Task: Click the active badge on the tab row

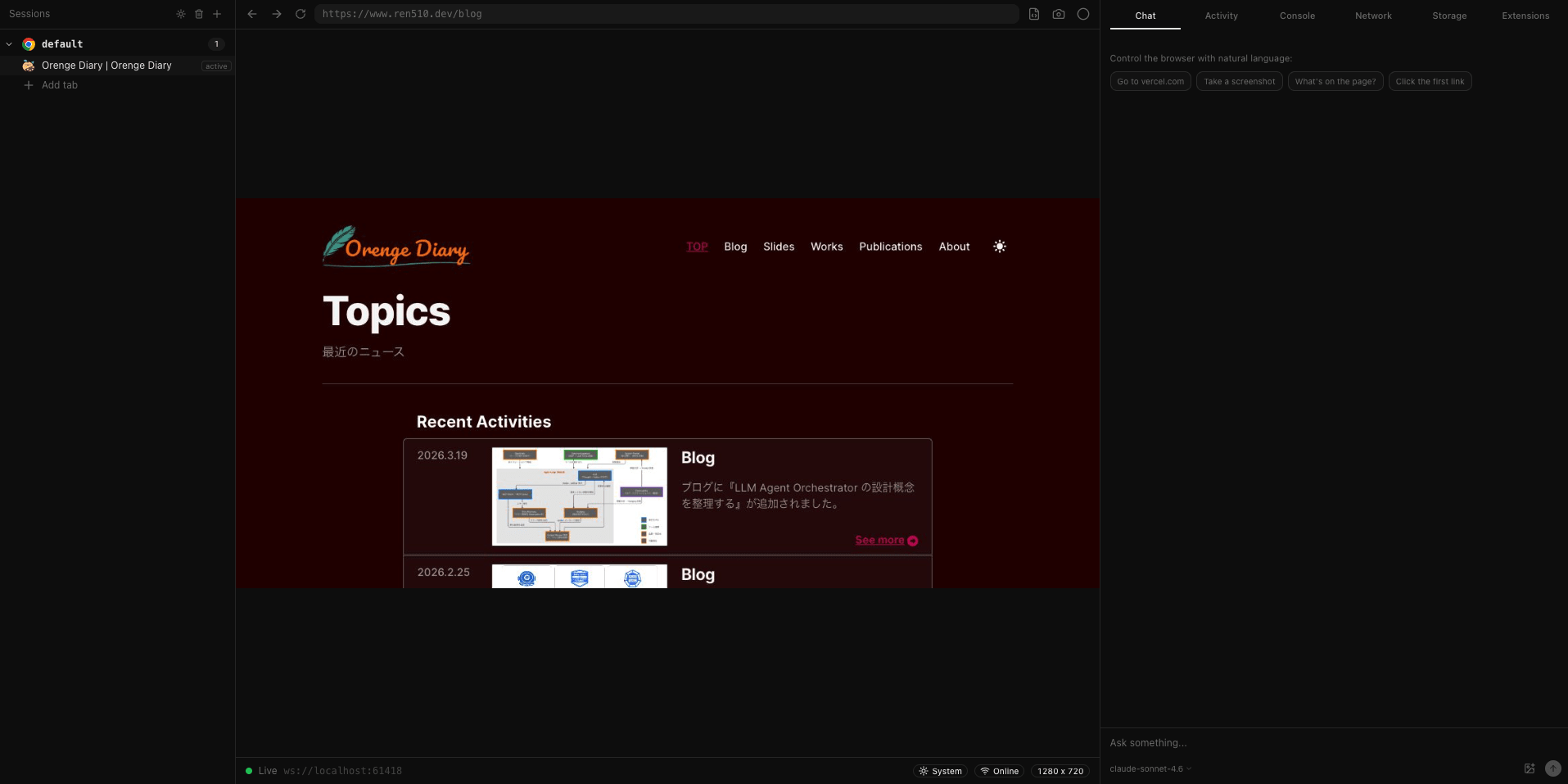Action: click(216, 66)
